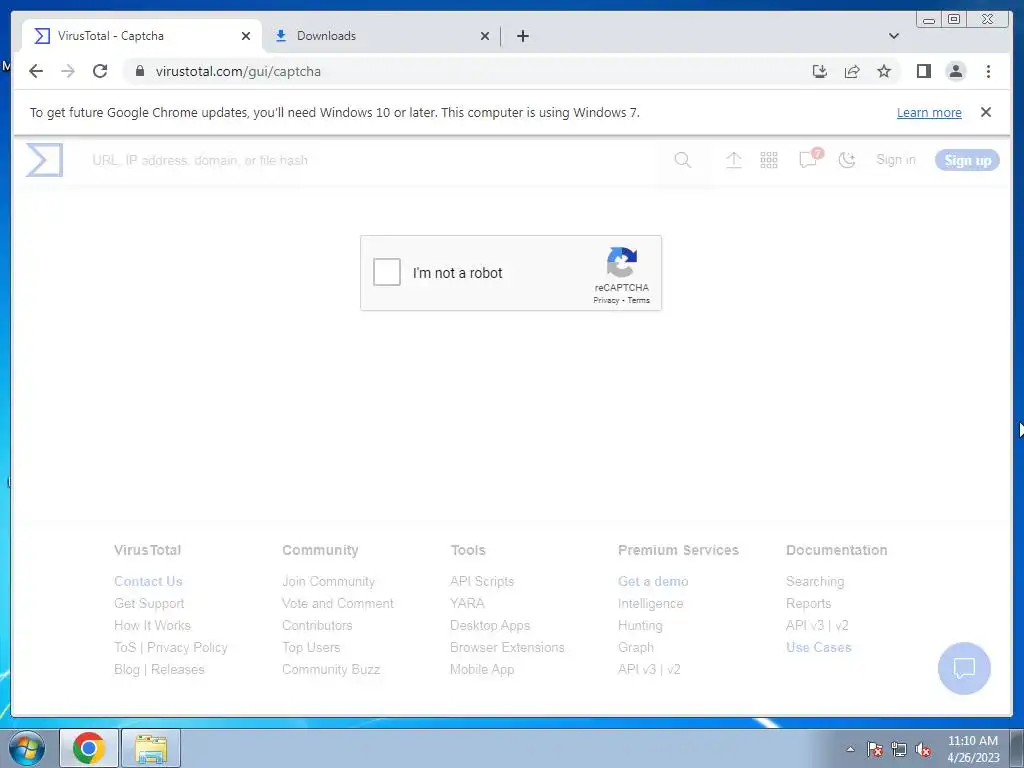Open the Chrome profile avatar
Screen dimensions: 1024x768
955,71
